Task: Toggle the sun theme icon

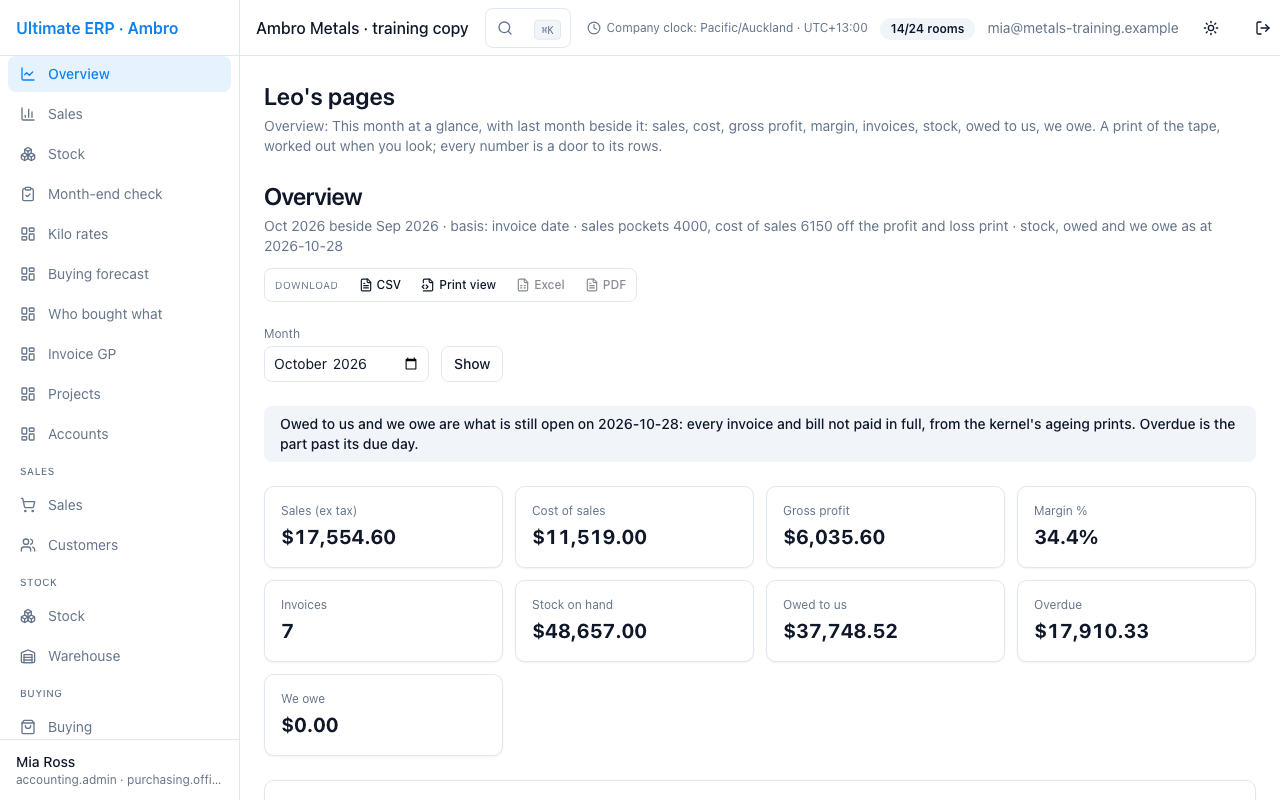Action: pyautogui.click(x=1211, y=28)
